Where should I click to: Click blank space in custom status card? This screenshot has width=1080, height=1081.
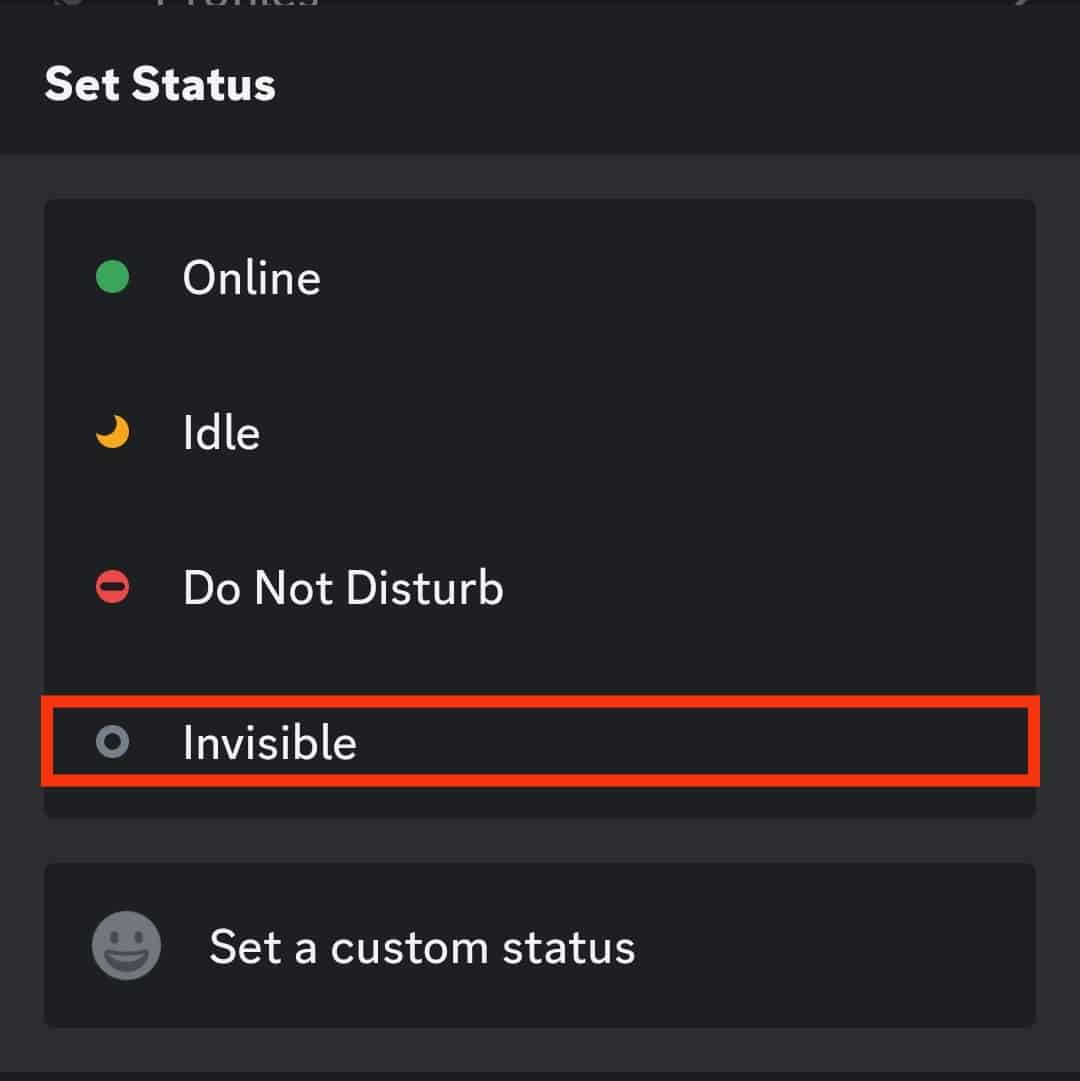point(850,946)
